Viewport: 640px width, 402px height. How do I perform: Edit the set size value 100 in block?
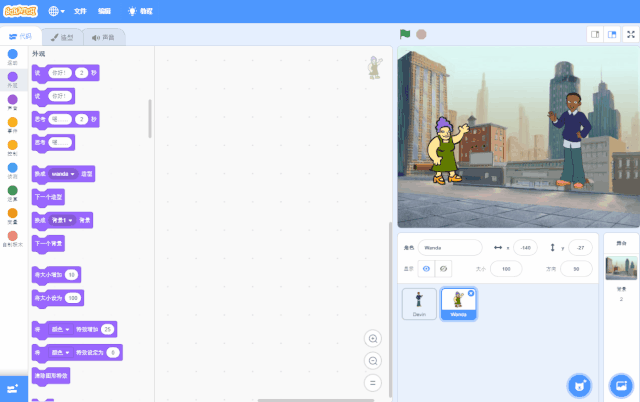[73, 298]
